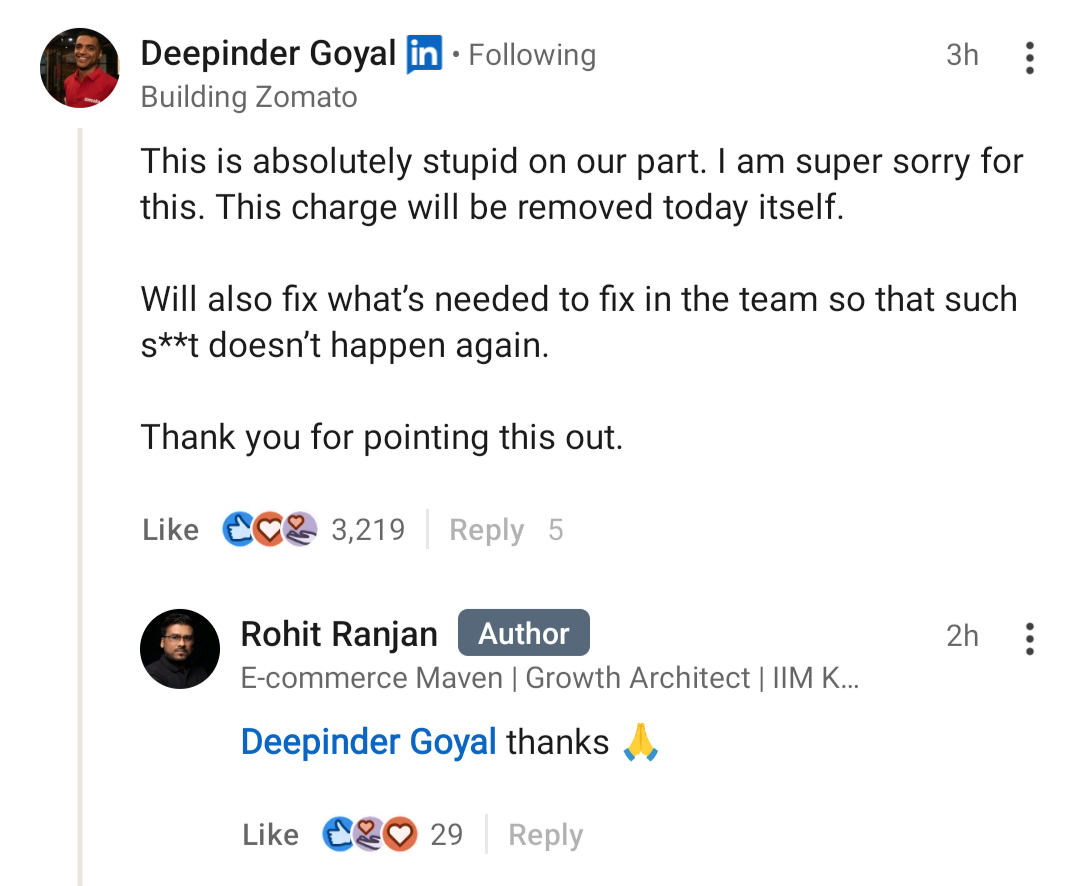1080x886 pixels.
Task: Click the Deepinder Goyal name at top
Action: pos(268,54)
